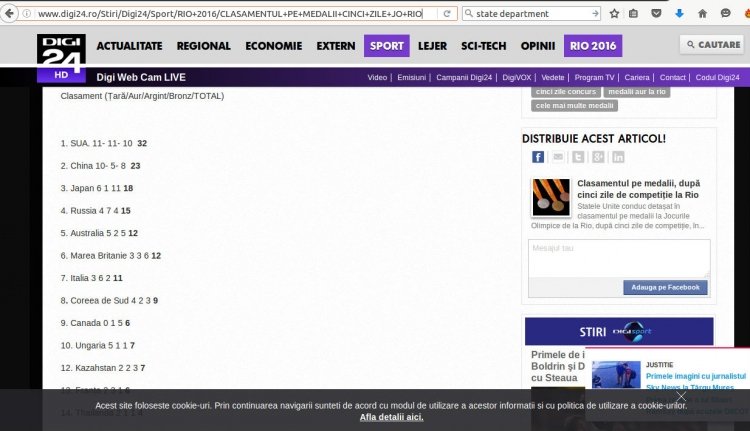
Task: Click the 'medalii aur la rio' tag
Action: click(x=637, y=91)
